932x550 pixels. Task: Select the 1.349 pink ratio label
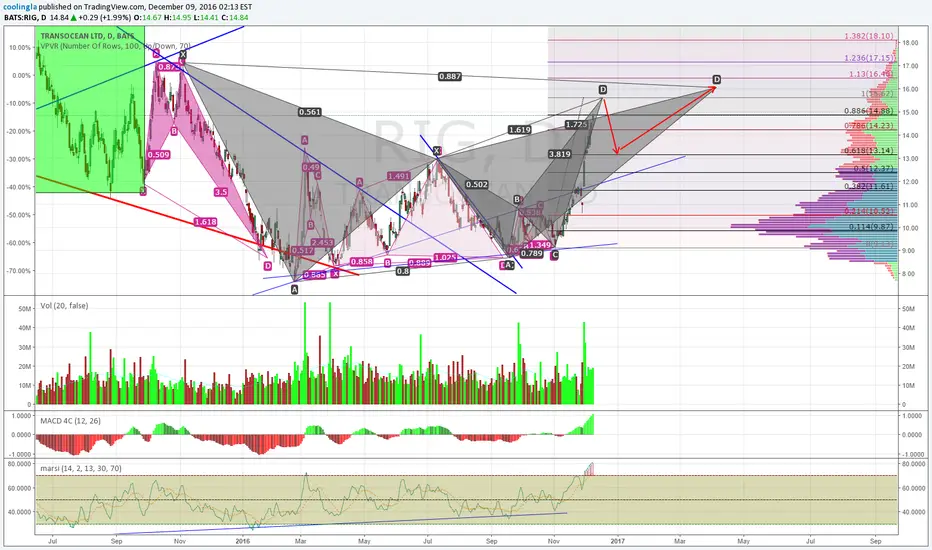point(540,245)
